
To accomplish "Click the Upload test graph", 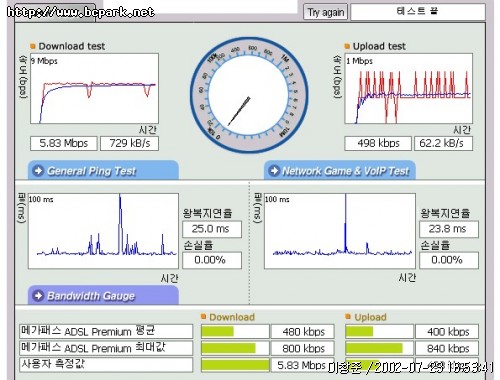I will 408,89.
